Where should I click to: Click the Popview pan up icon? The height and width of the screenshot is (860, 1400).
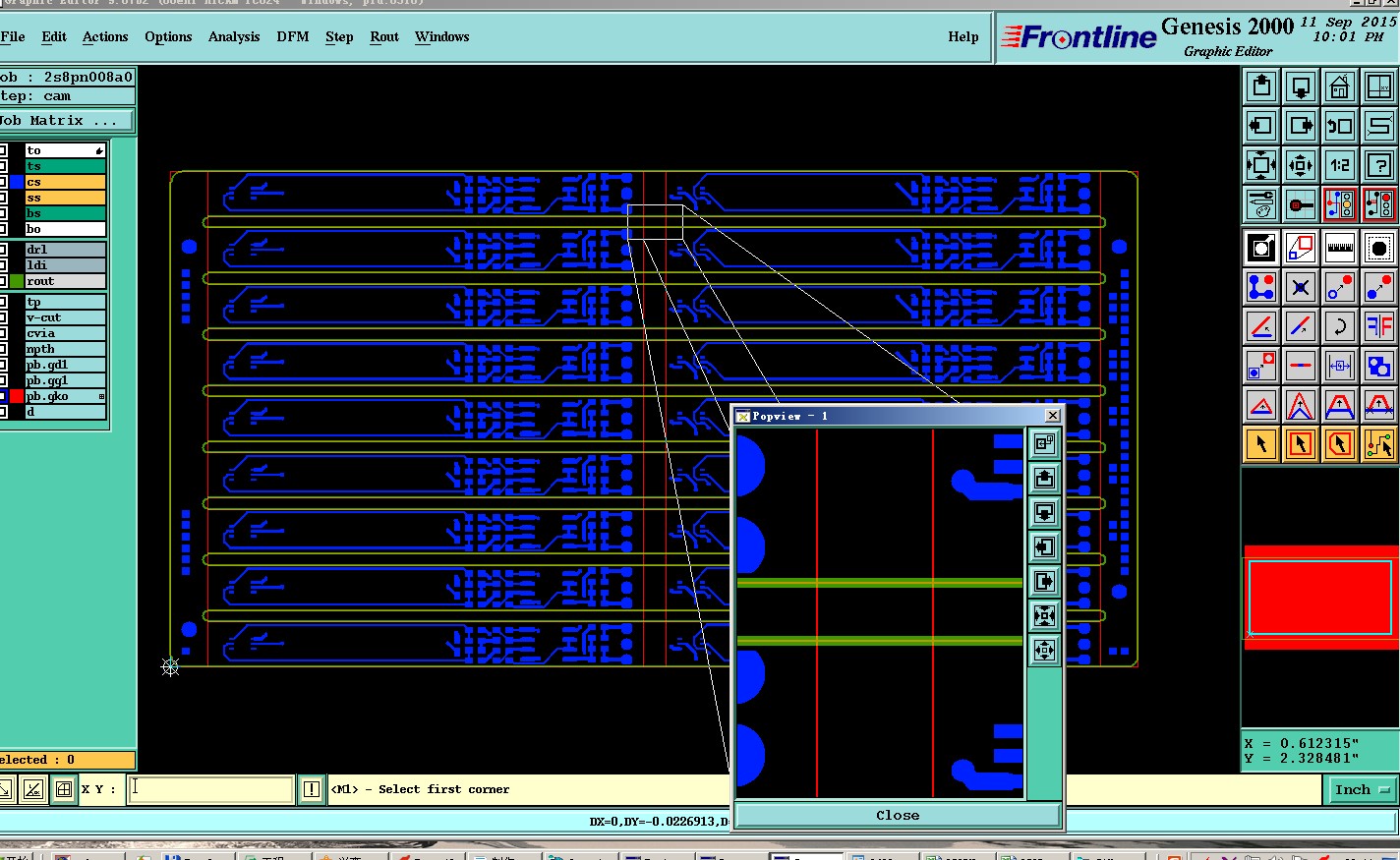click(x=1044, y=479)
